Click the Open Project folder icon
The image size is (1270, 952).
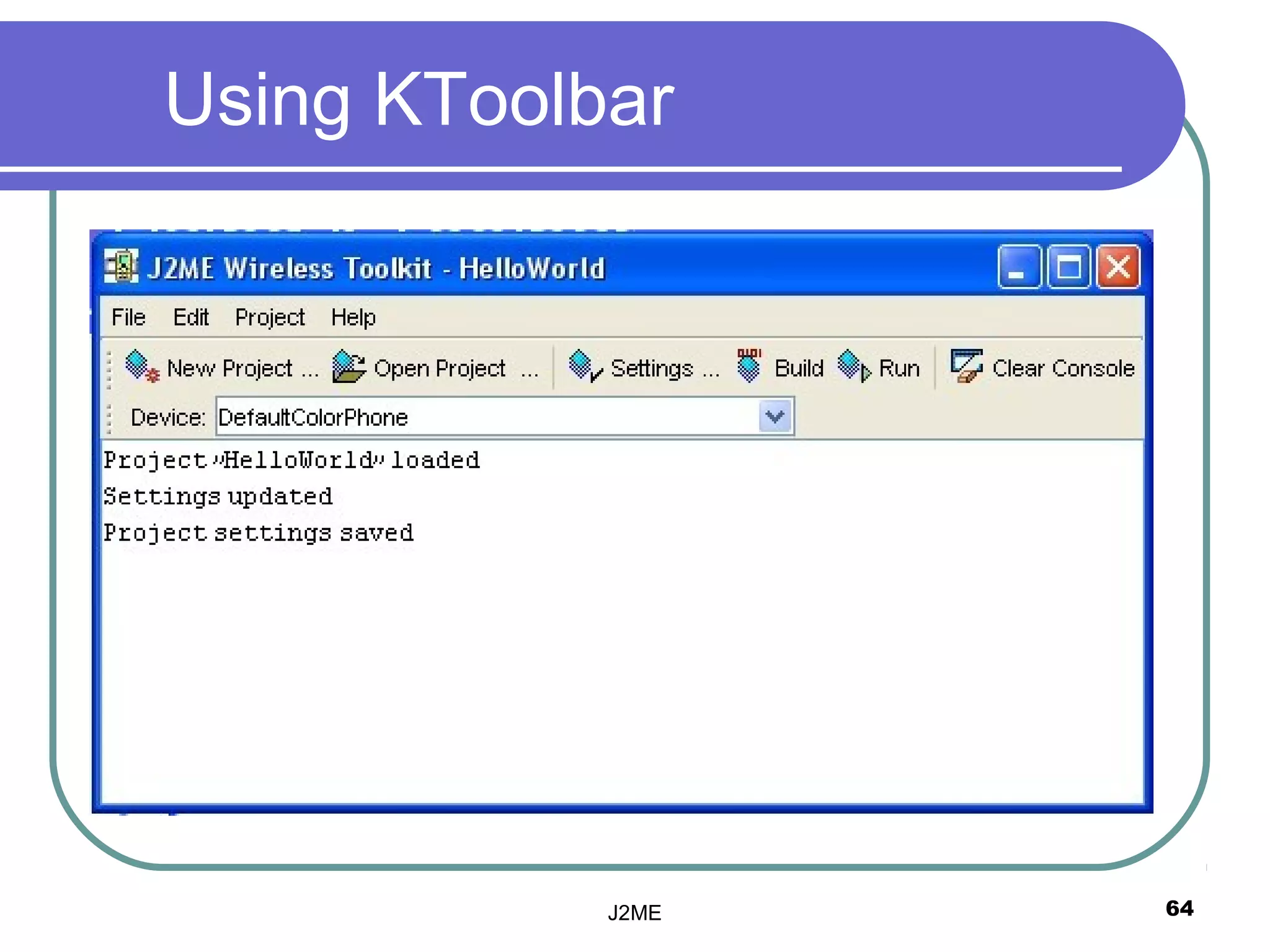click(349, 366)
